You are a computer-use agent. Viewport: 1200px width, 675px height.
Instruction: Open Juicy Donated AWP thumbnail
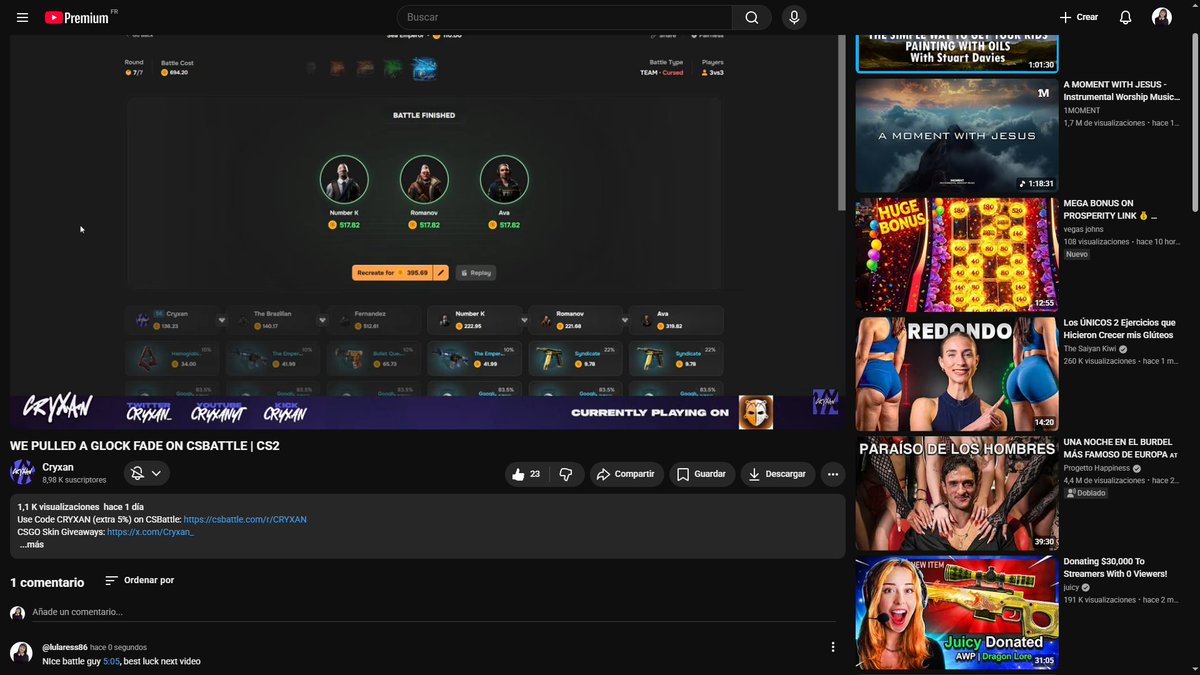coord(956,613)
